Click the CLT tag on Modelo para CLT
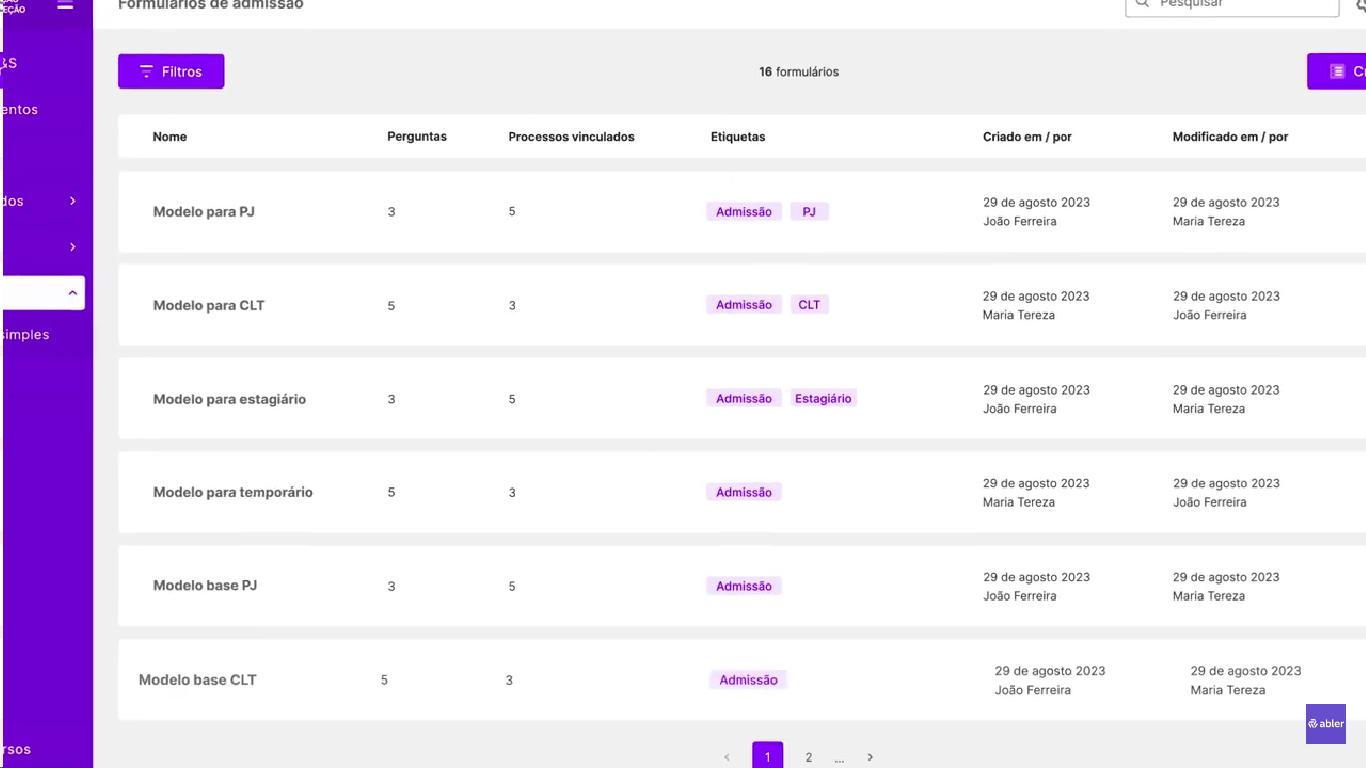This screenshot has height=768, width=1366. 809,304
